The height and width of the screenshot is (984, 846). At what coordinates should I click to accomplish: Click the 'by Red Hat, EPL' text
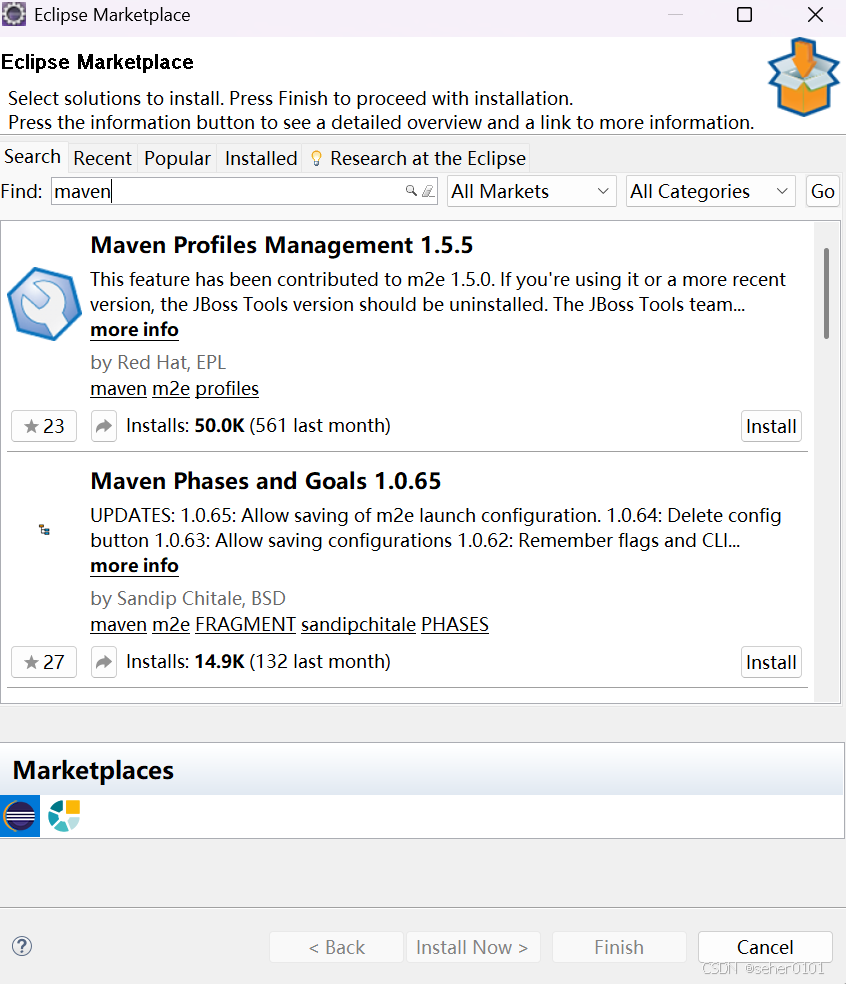click(x=158, y=362)
